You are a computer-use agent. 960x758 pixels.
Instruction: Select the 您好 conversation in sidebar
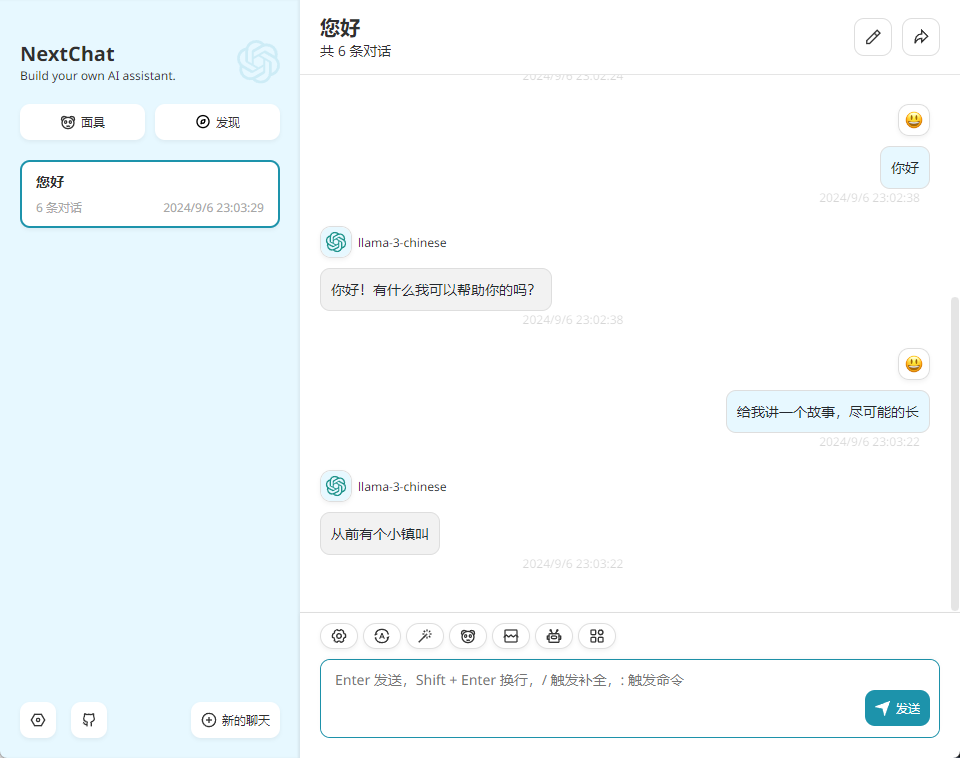click(150, 194)
